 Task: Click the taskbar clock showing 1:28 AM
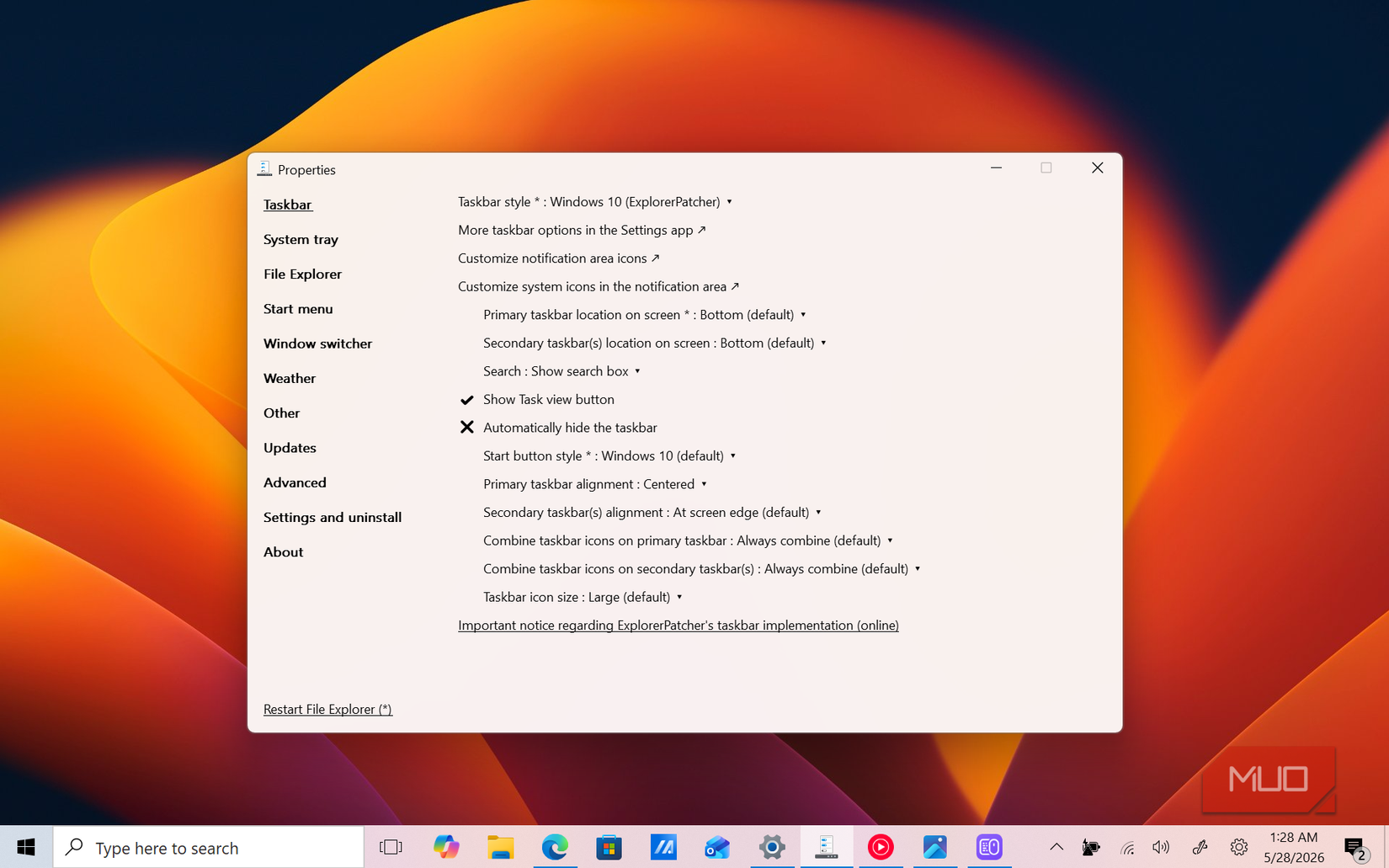tap(1294, 847)
